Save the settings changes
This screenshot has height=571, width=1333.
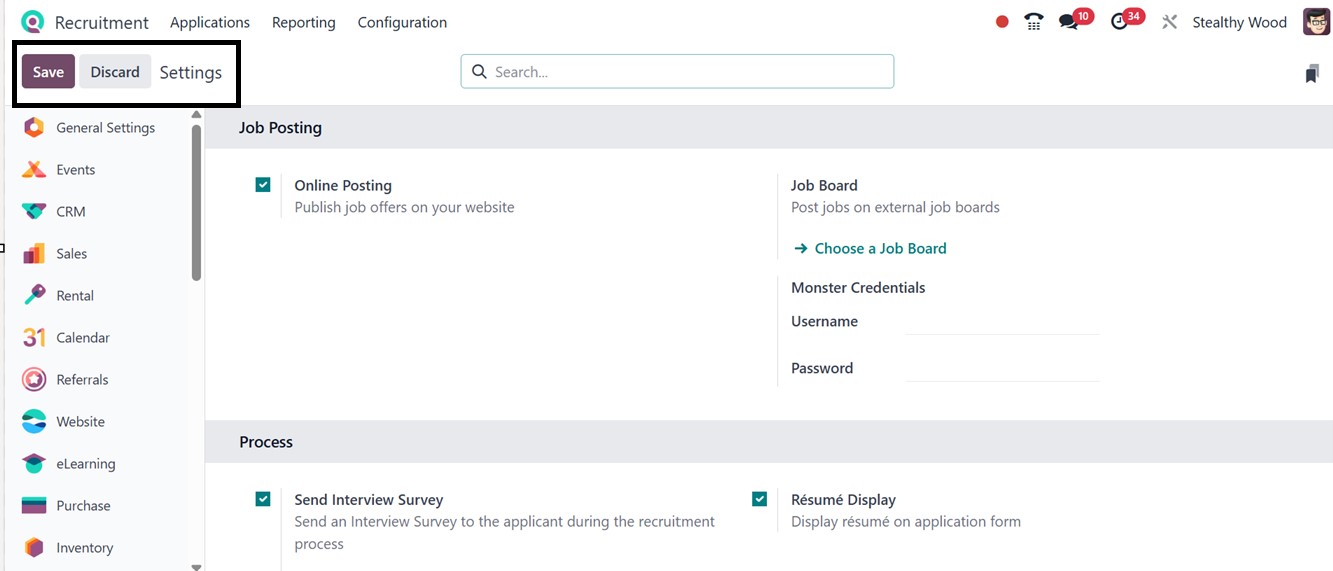coord(48,72)
